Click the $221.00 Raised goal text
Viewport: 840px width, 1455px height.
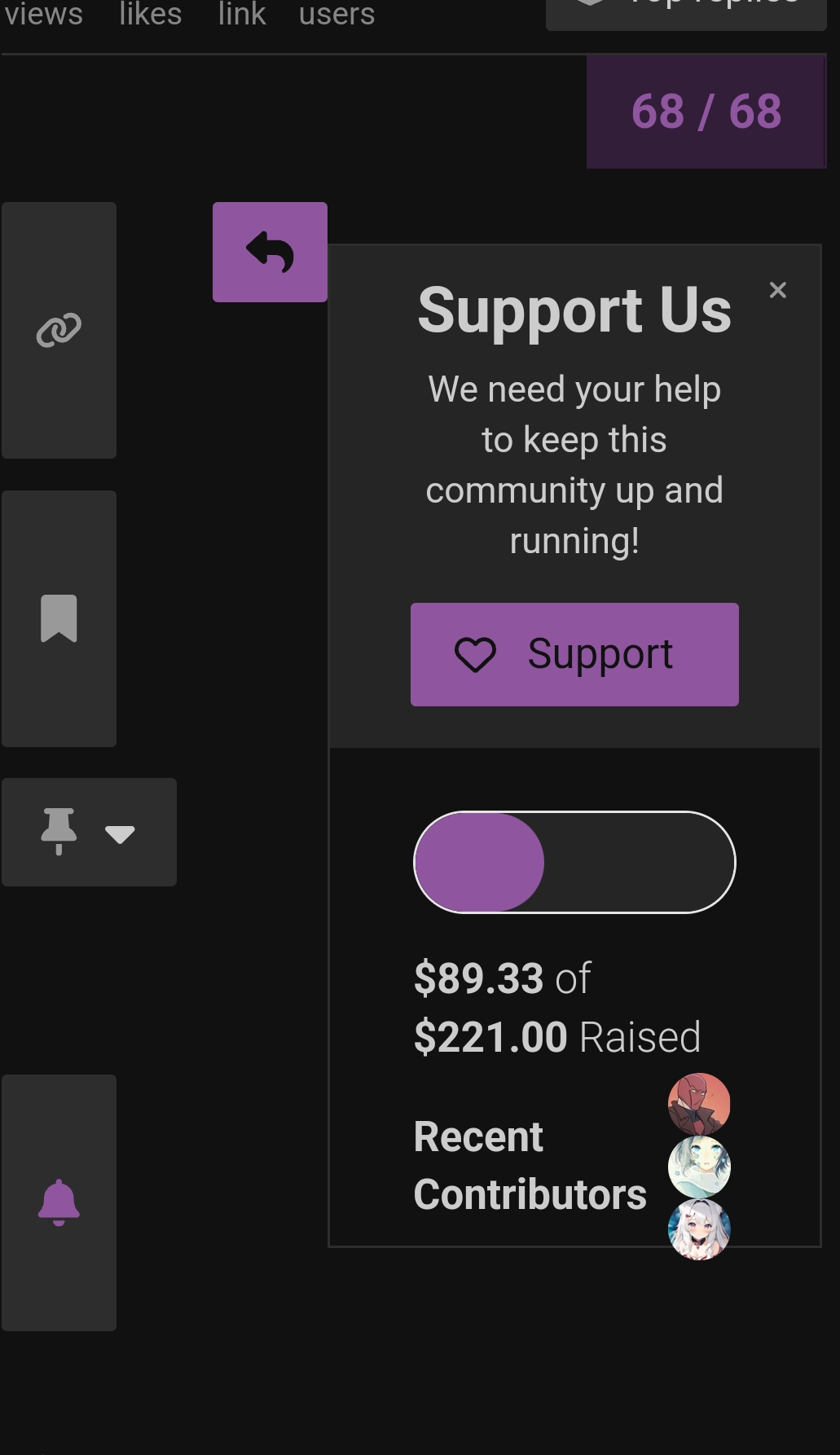point(557,1037)
